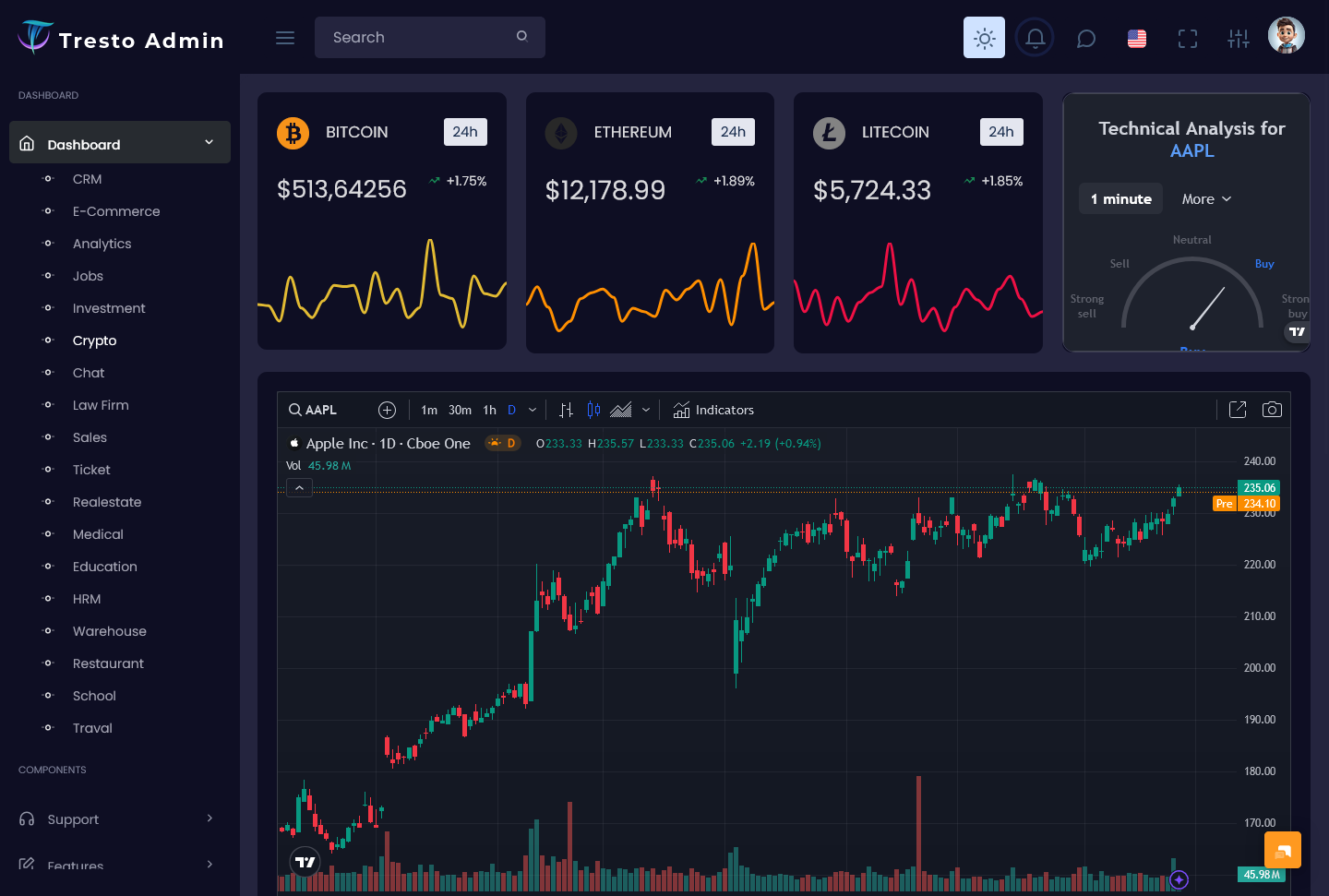This screenshot has height=896, width=1329.
Task: Click the Litecoin coin icon
Action: [x=829, y=133]
